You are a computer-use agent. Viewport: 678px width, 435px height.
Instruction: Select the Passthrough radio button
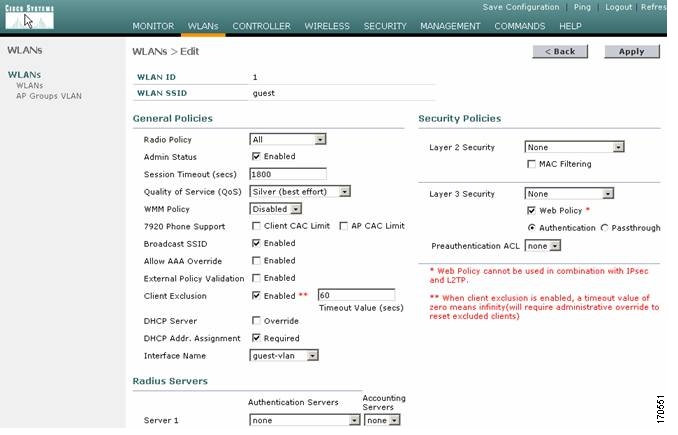(x=603, y=228)
